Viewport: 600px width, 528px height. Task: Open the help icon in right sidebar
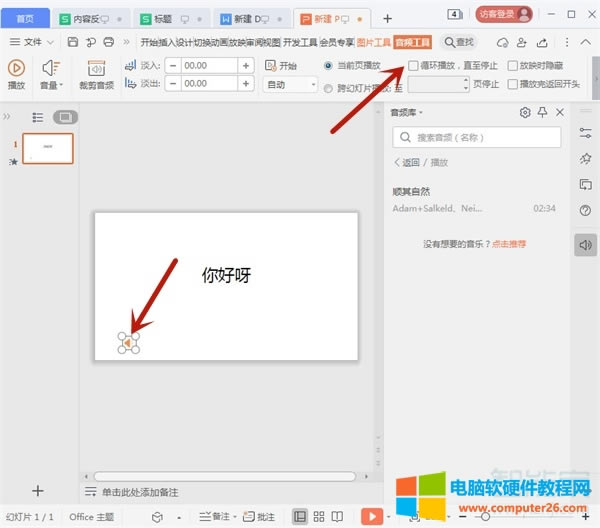(586, 211)
